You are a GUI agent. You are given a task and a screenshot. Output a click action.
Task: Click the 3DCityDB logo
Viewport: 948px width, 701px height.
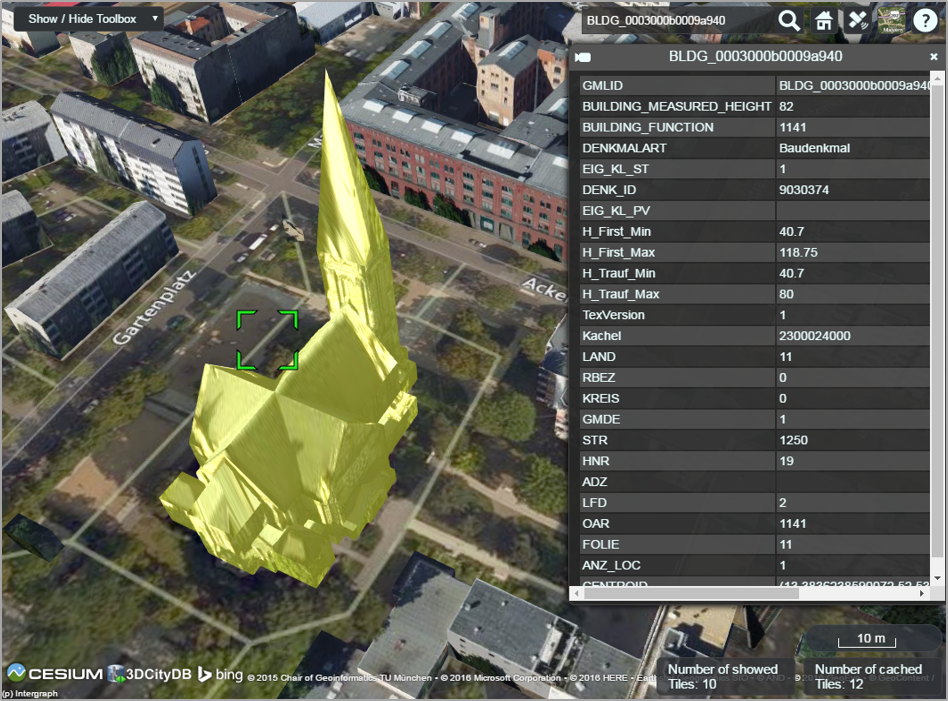point(150,674)
